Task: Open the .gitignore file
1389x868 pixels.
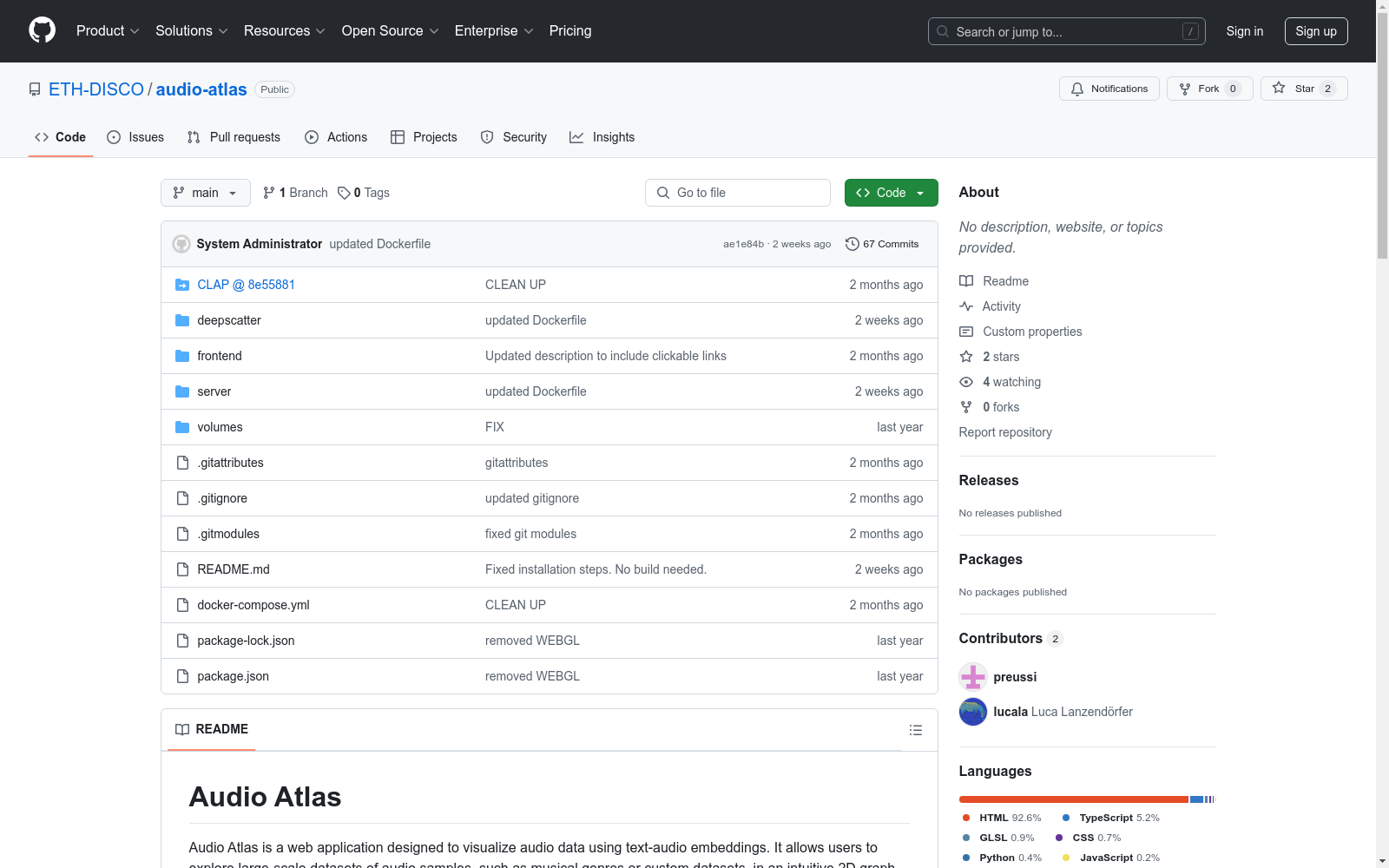Action: click(222, 498)
